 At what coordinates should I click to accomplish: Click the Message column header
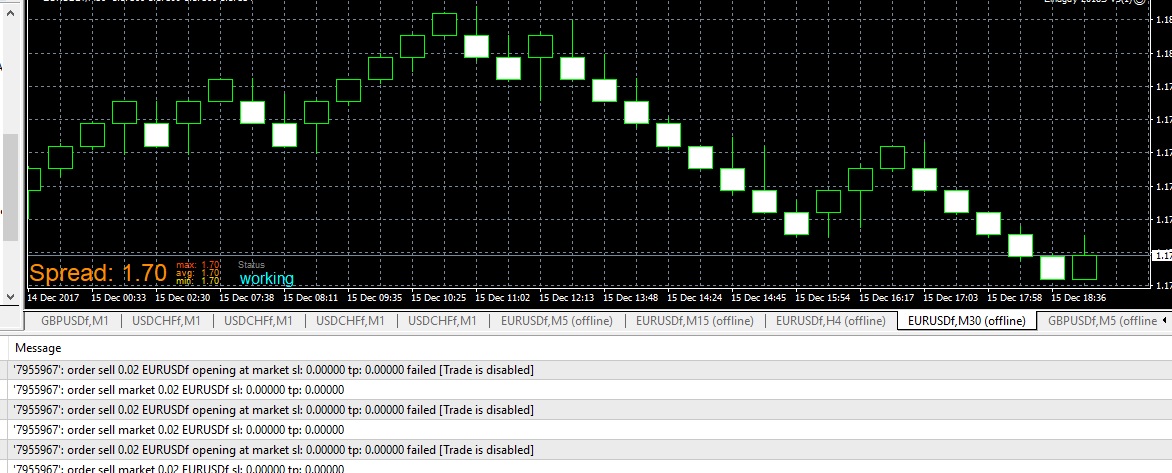[x=38, y=347]
